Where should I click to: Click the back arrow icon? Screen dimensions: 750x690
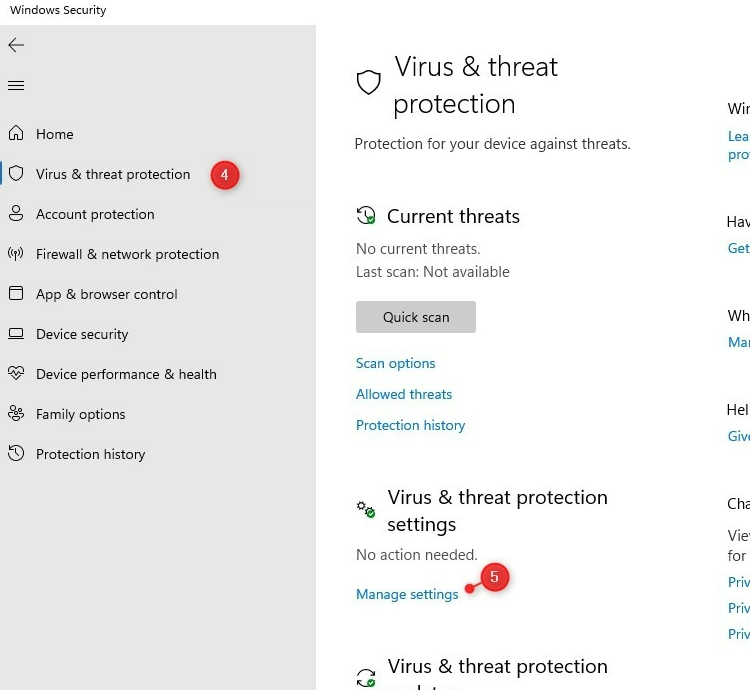16,45
